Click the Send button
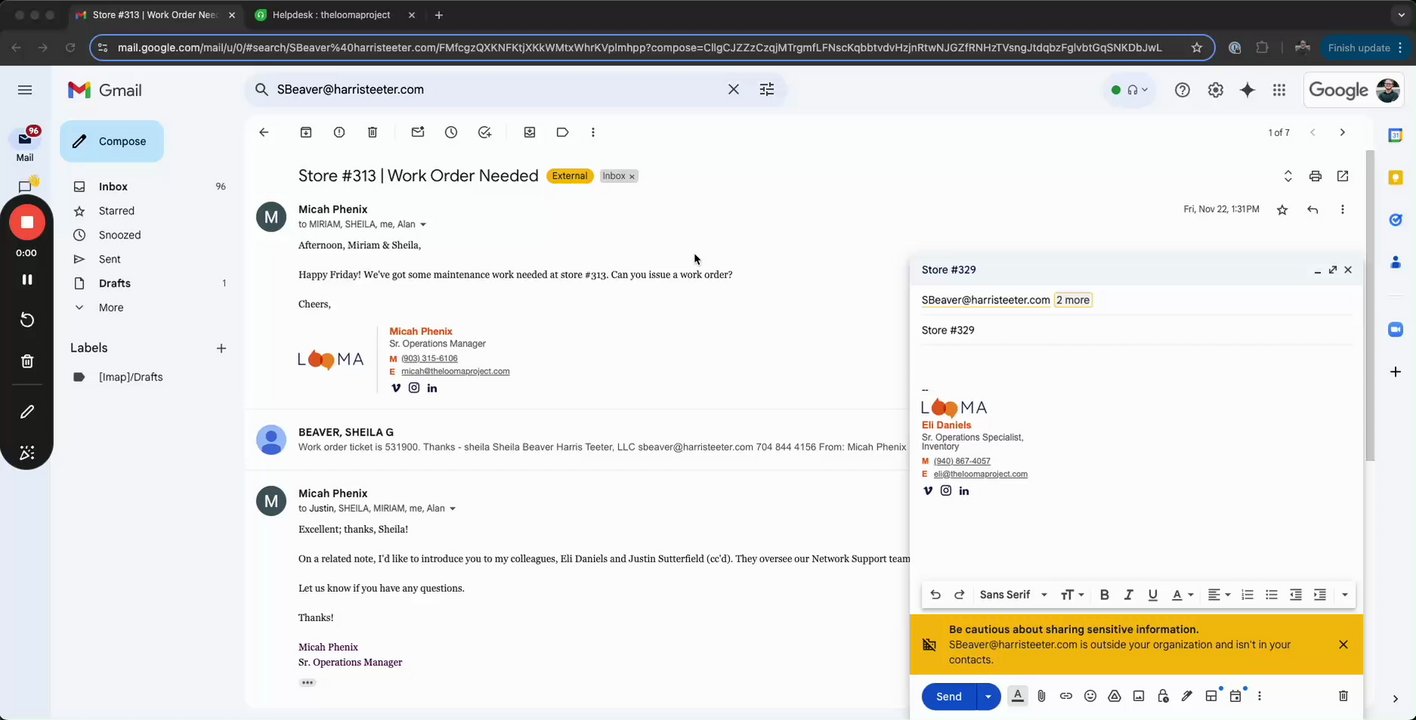Screen dimensions: 1416x720 [948, 696]
